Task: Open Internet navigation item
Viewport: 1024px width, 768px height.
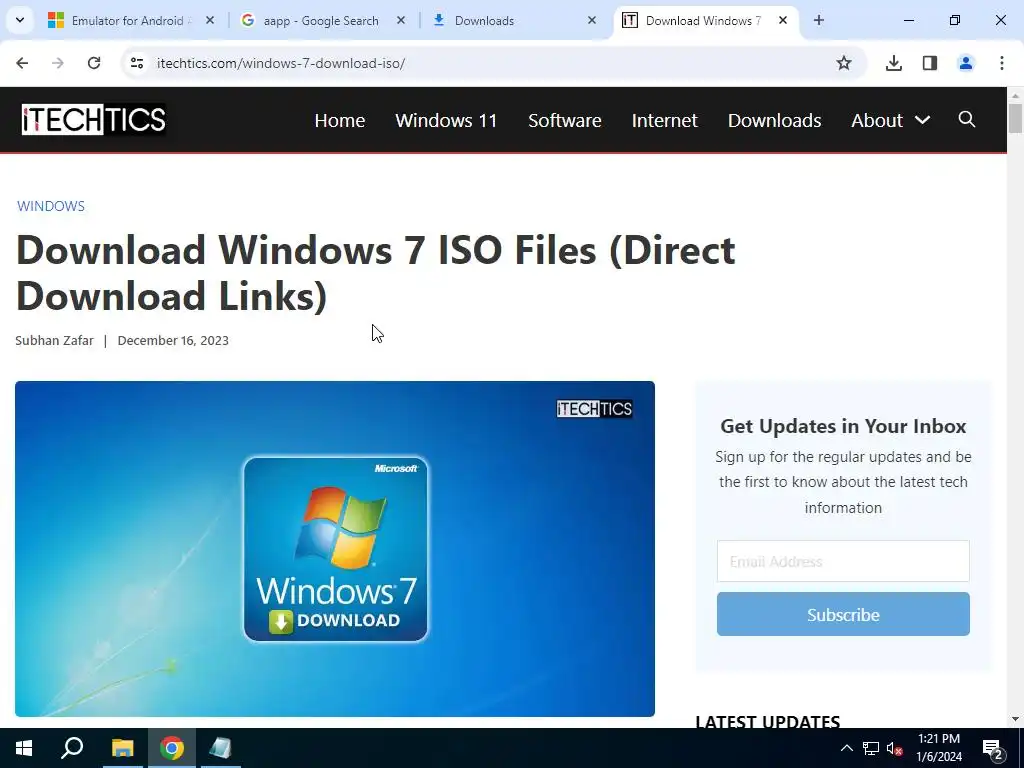Action: point(665,120)
